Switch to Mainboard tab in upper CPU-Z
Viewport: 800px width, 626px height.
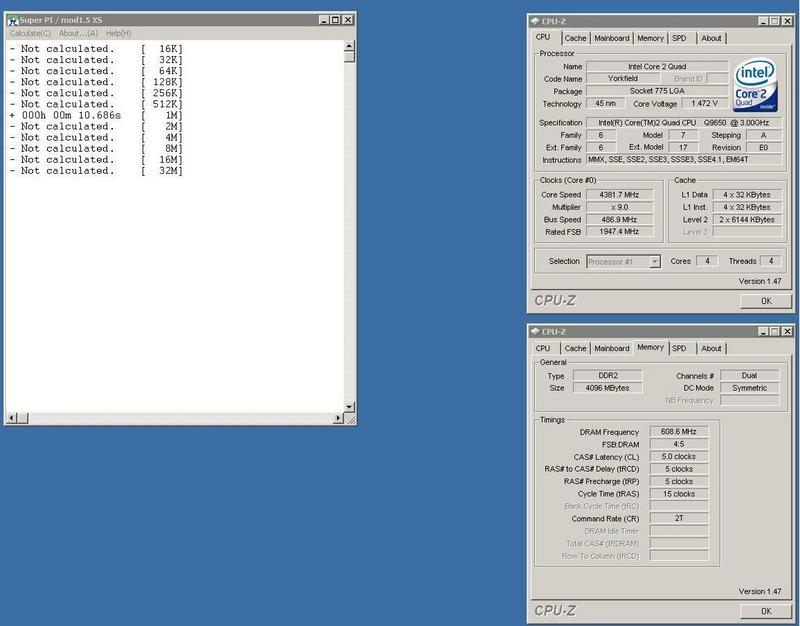coord(611,38)
